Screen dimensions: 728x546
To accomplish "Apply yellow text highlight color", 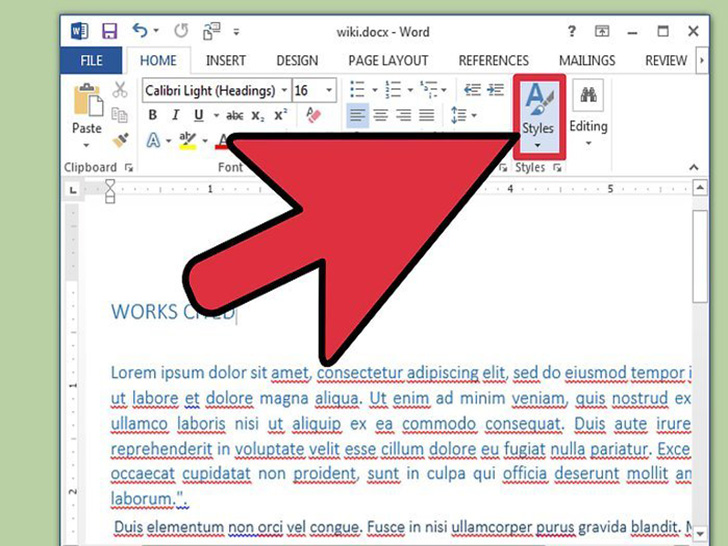I will pyautogui.click(x=188, y=140).
